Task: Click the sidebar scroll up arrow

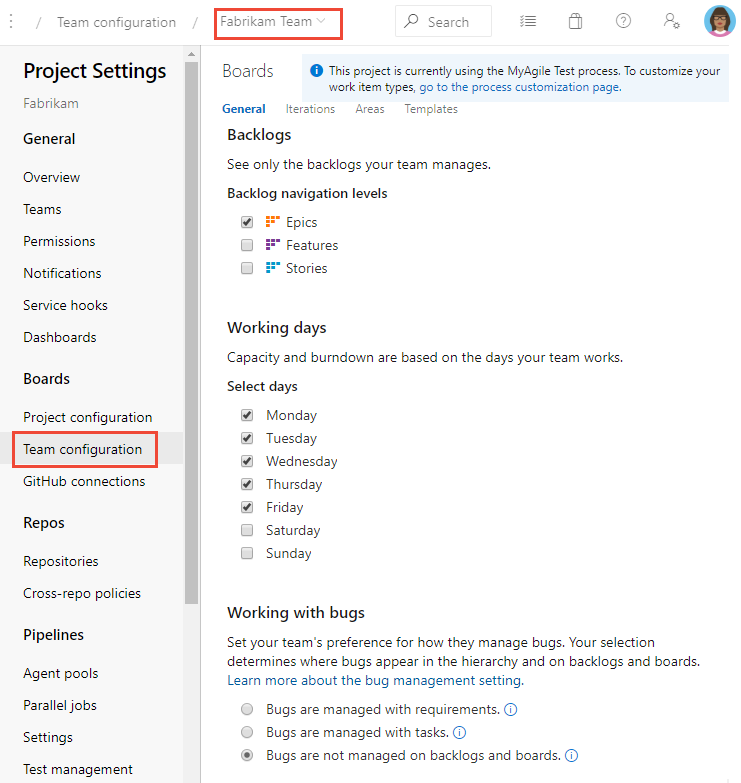Action: coord(191,53)
